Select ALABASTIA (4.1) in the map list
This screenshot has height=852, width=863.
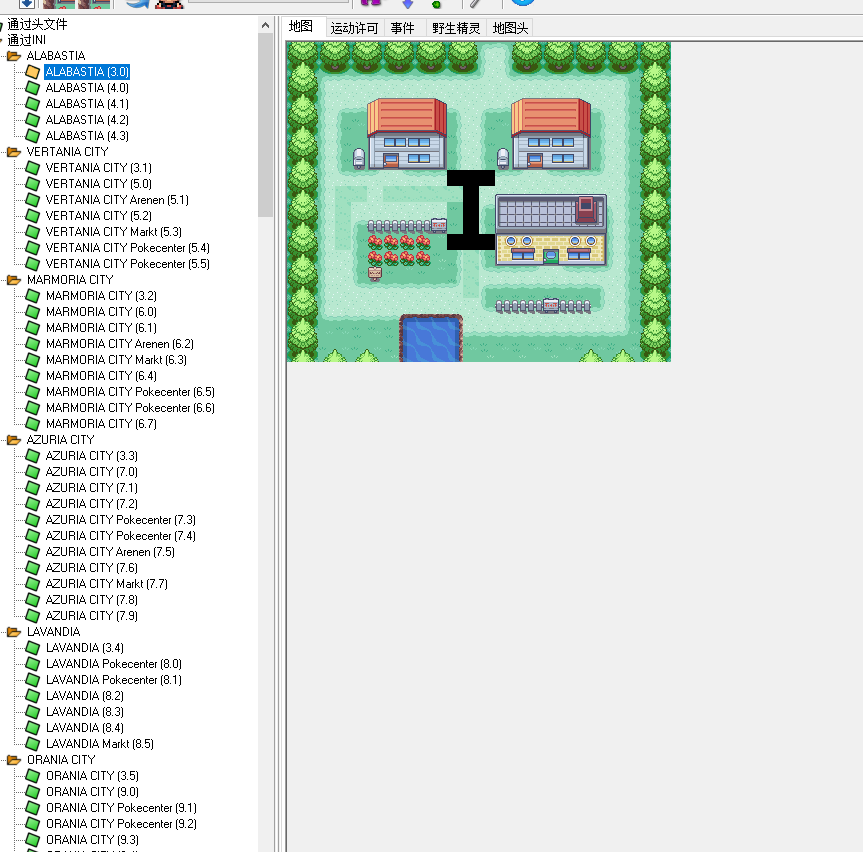pyautogui.click(x=87, y=103)
